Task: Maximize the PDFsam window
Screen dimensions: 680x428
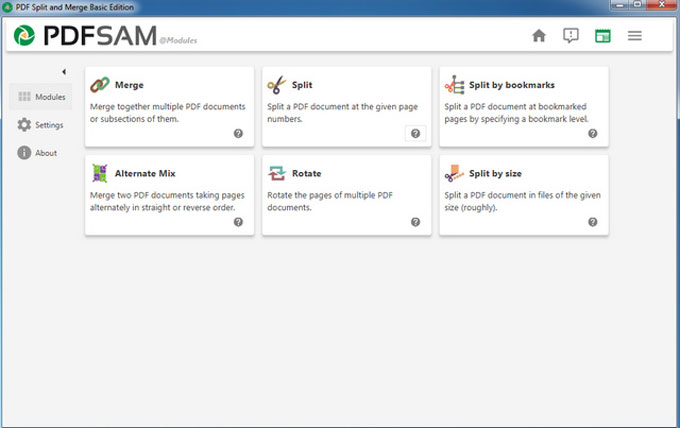Action: tap(637, 5)
